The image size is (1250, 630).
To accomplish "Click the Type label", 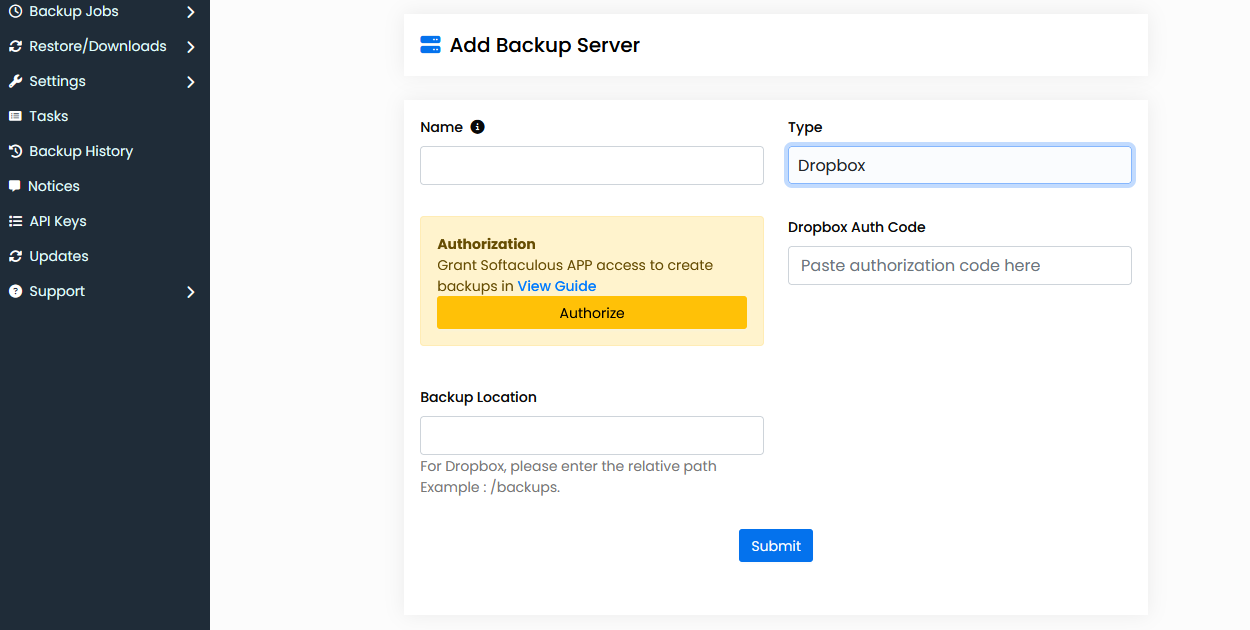I will click(805, 128).
